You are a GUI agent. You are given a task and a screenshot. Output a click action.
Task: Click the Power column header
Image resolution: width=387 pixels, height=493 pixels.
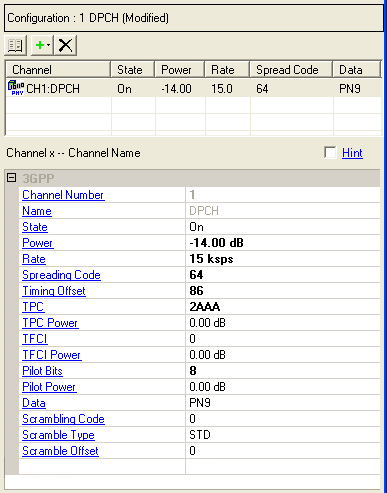click(180, 70)
